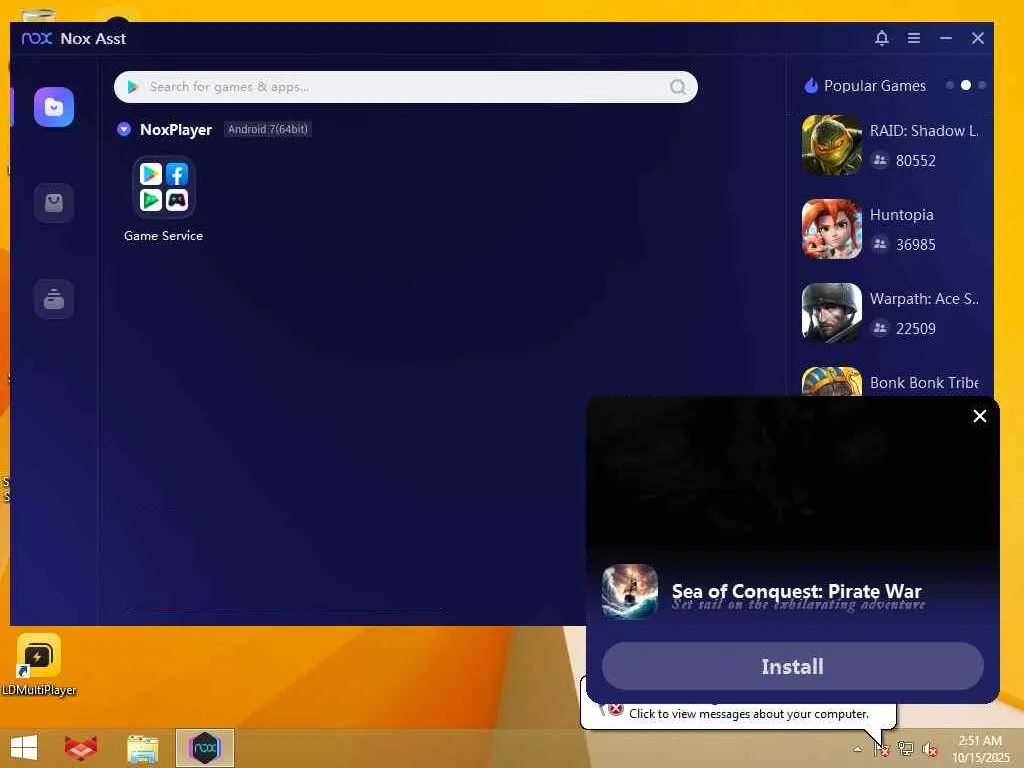
Task: Click the players icon beside 22509
Action: pos(880,328)
